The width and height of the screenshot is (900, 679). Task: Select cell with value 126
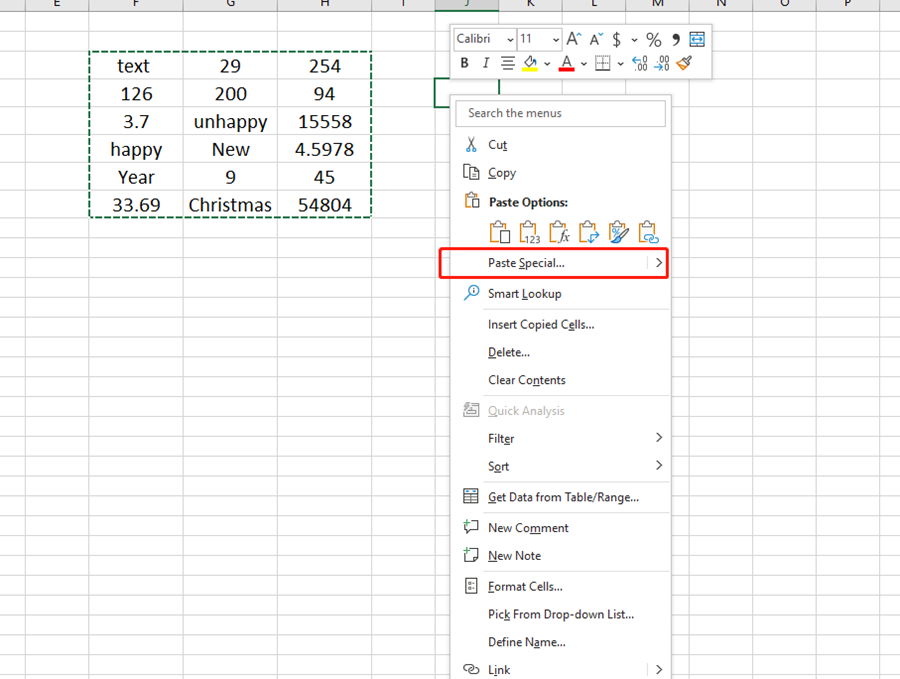tap(136, 94)
